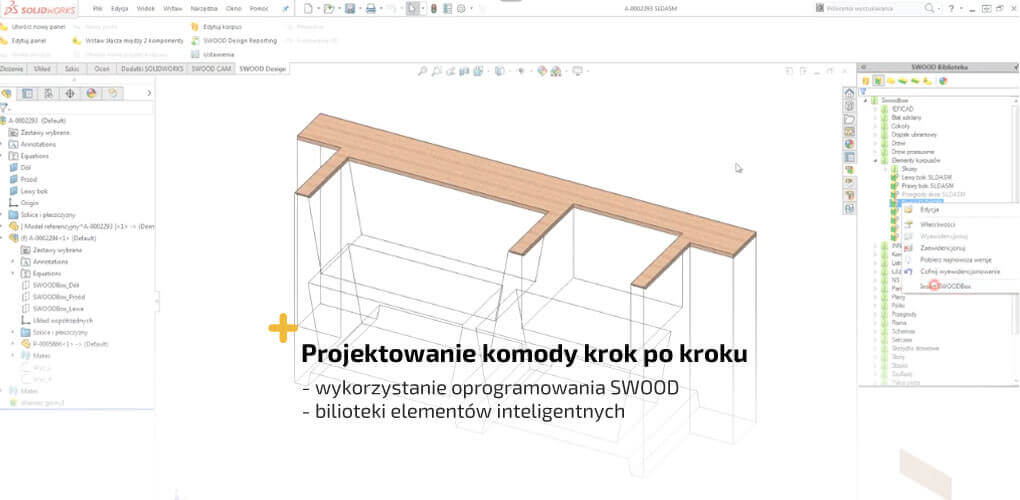This screenshot has width=1020, height=500.
Task: Open the Options gear icon
Action: click(x=461, y=9)
